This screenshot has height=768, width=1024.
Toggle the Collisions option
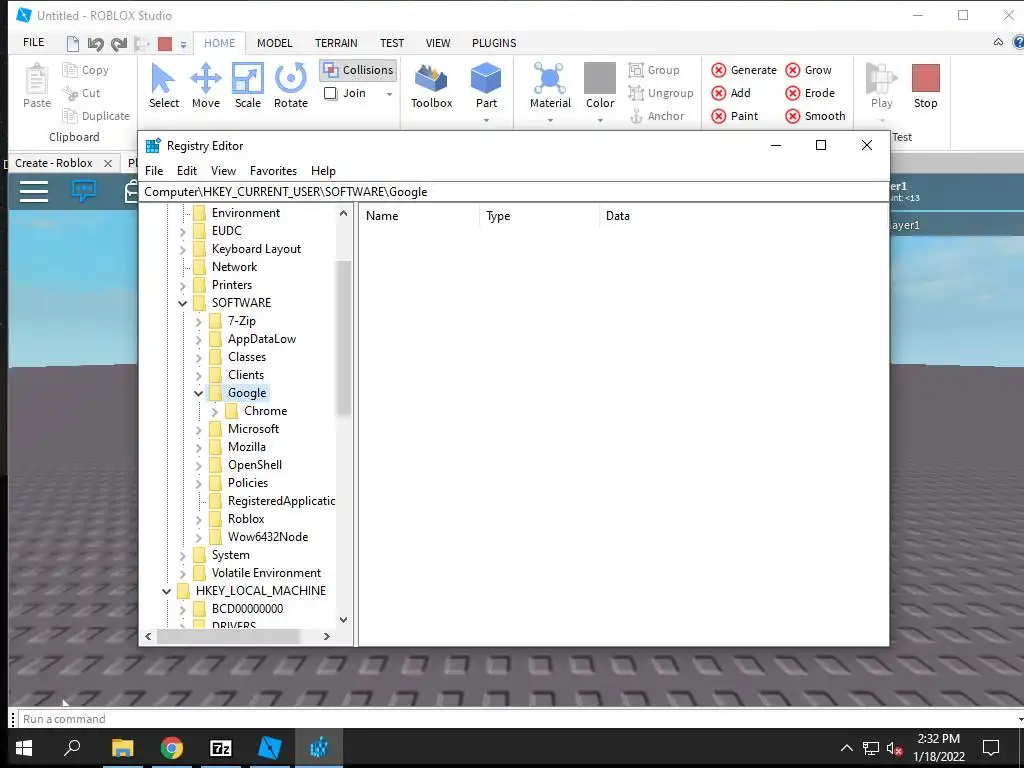[358, 70]
